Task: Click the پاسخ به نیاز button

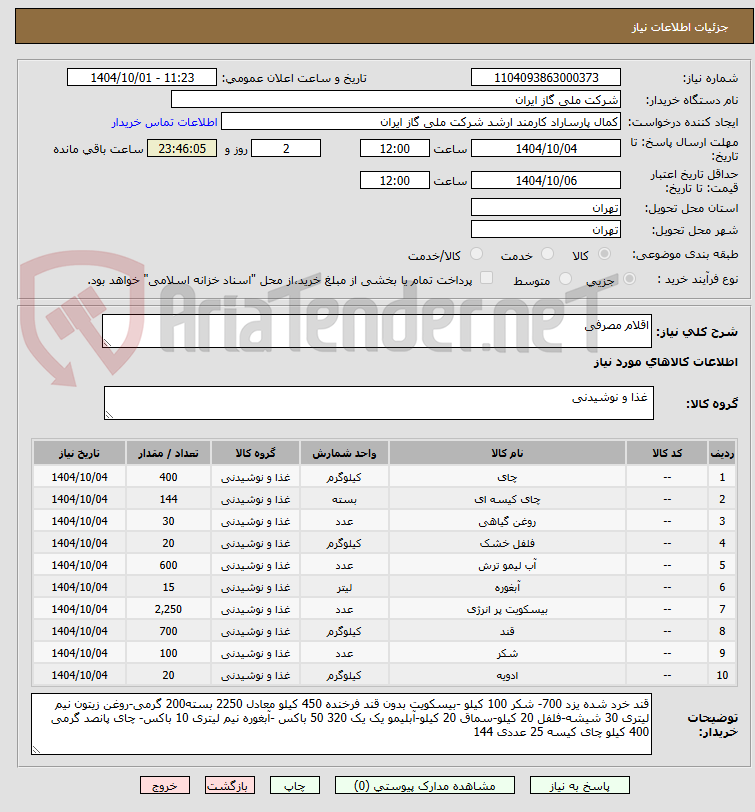Action: click(x=579, y=786)
